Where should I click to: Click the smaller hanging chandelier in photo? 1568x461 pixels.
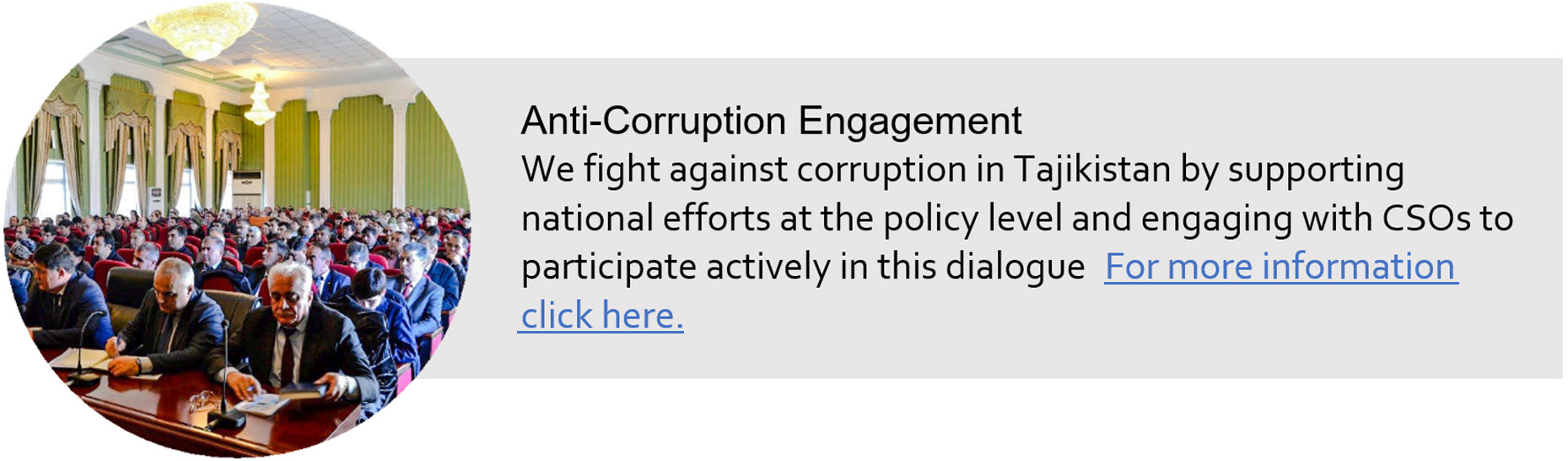click(259, 102)
